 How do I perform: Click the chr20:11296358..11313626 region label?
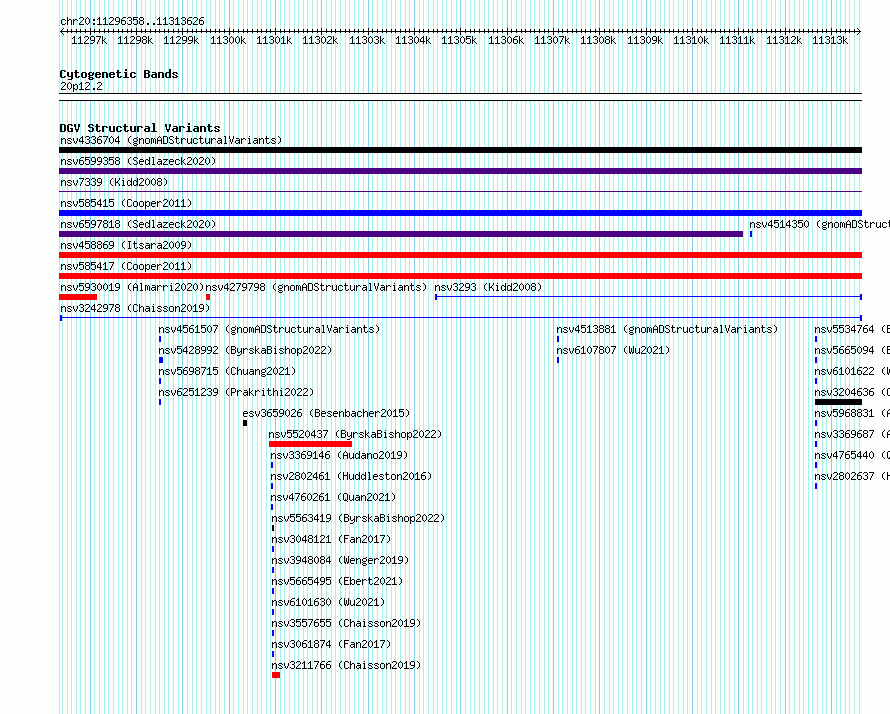(132, 21)
